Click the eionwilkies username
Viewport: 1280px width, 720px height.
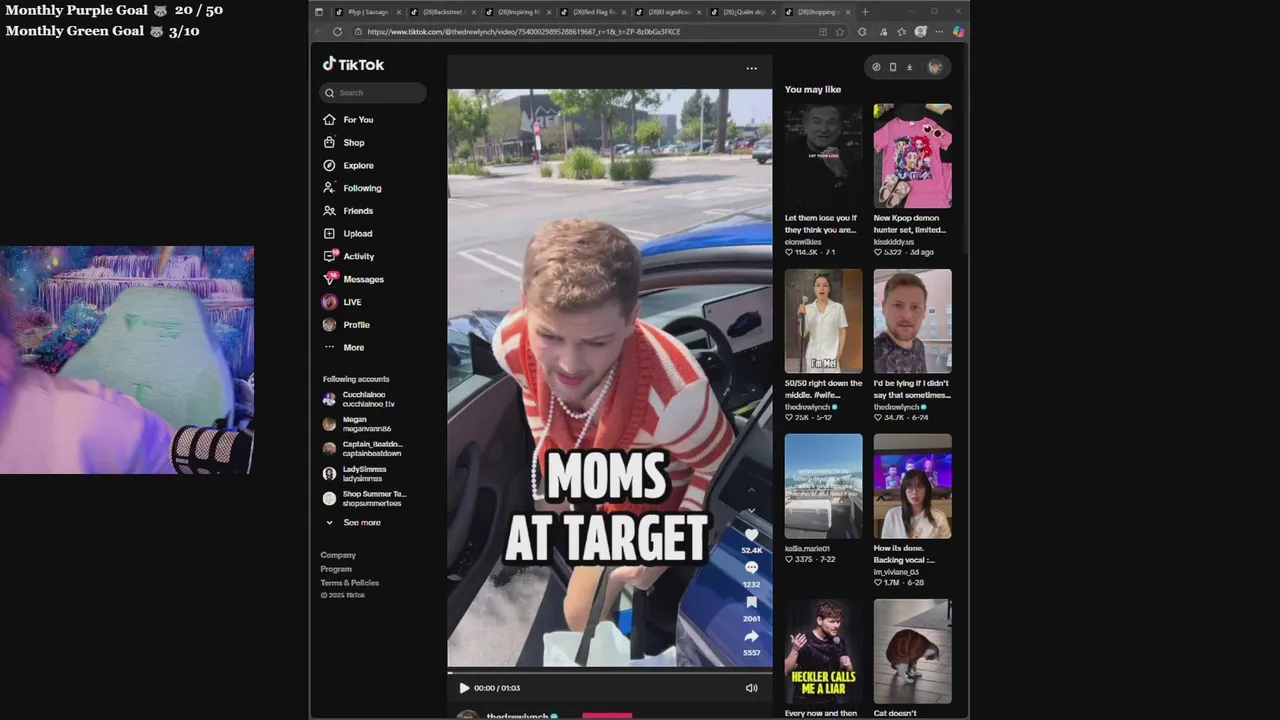803,242
